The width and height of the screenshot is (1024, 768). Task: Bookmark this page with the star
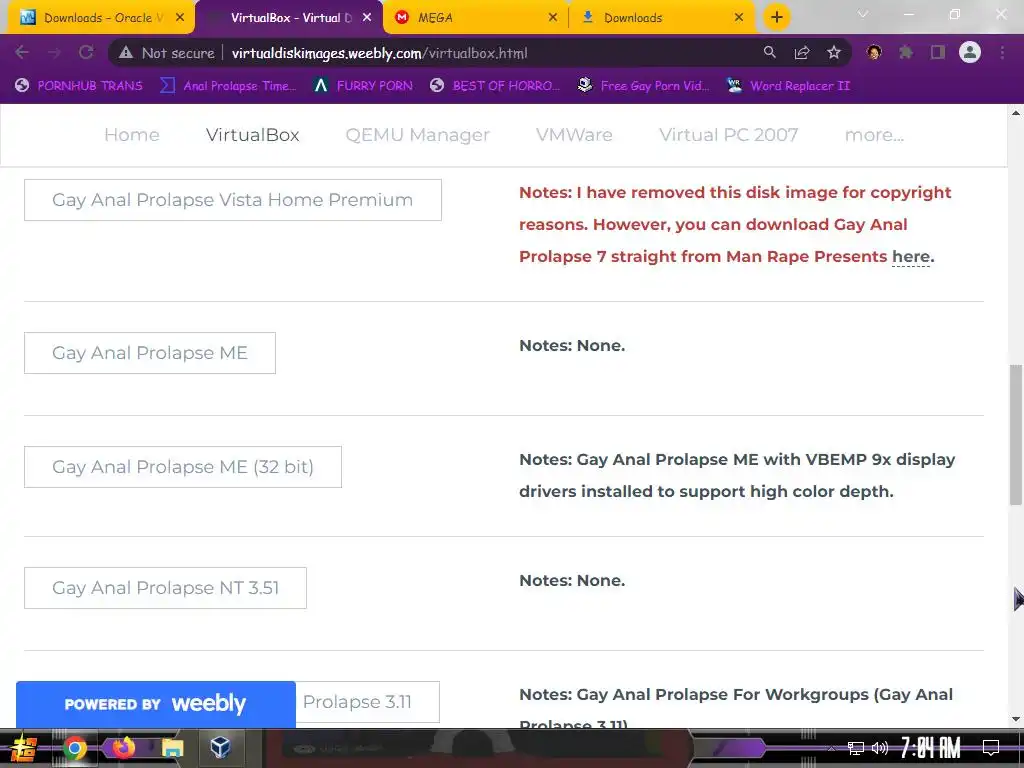pos(834,53)
